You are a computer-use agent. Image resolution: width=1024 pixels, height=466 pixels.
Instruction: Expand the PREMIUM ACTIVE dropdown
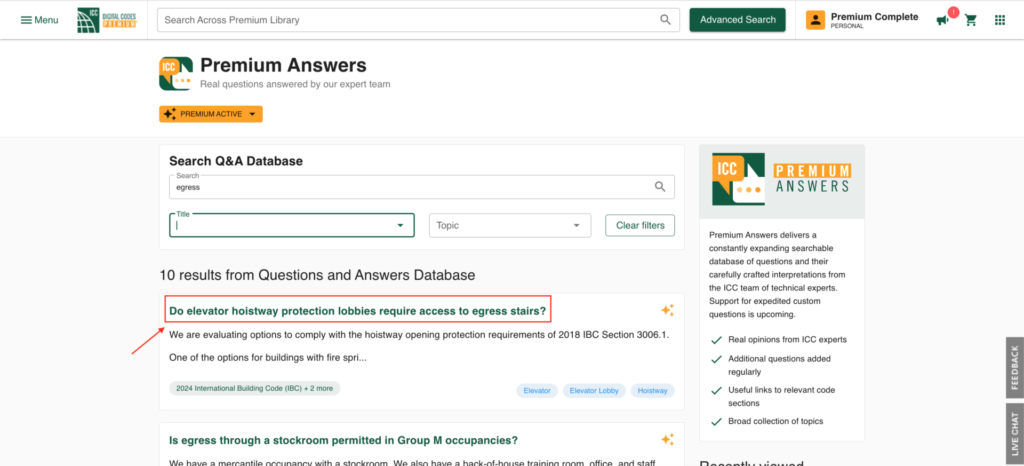click(x=211, y=114)
